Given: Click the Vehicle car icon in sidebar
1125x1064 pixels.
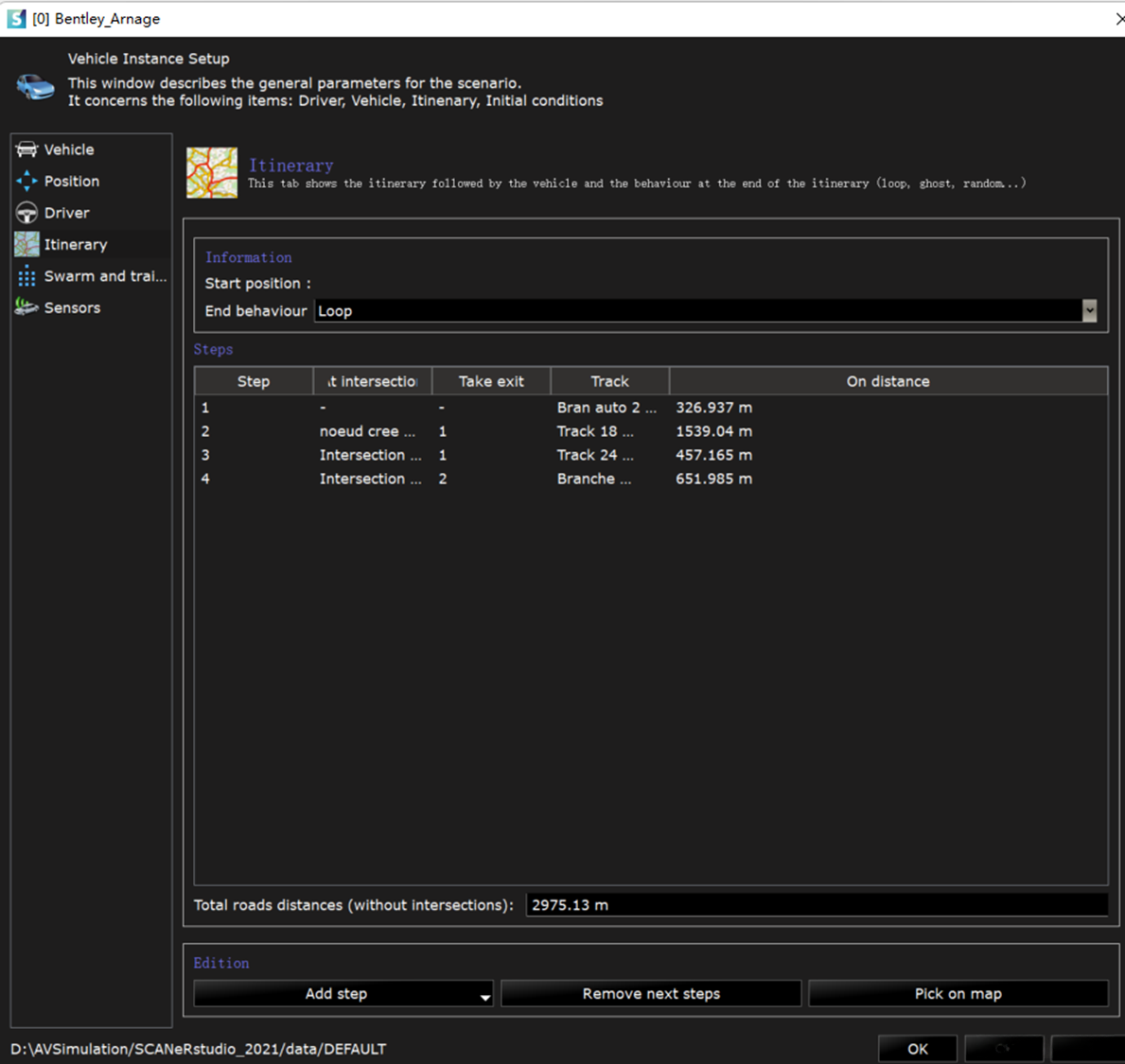Looking at the screenshot, I should coord(26,149).
